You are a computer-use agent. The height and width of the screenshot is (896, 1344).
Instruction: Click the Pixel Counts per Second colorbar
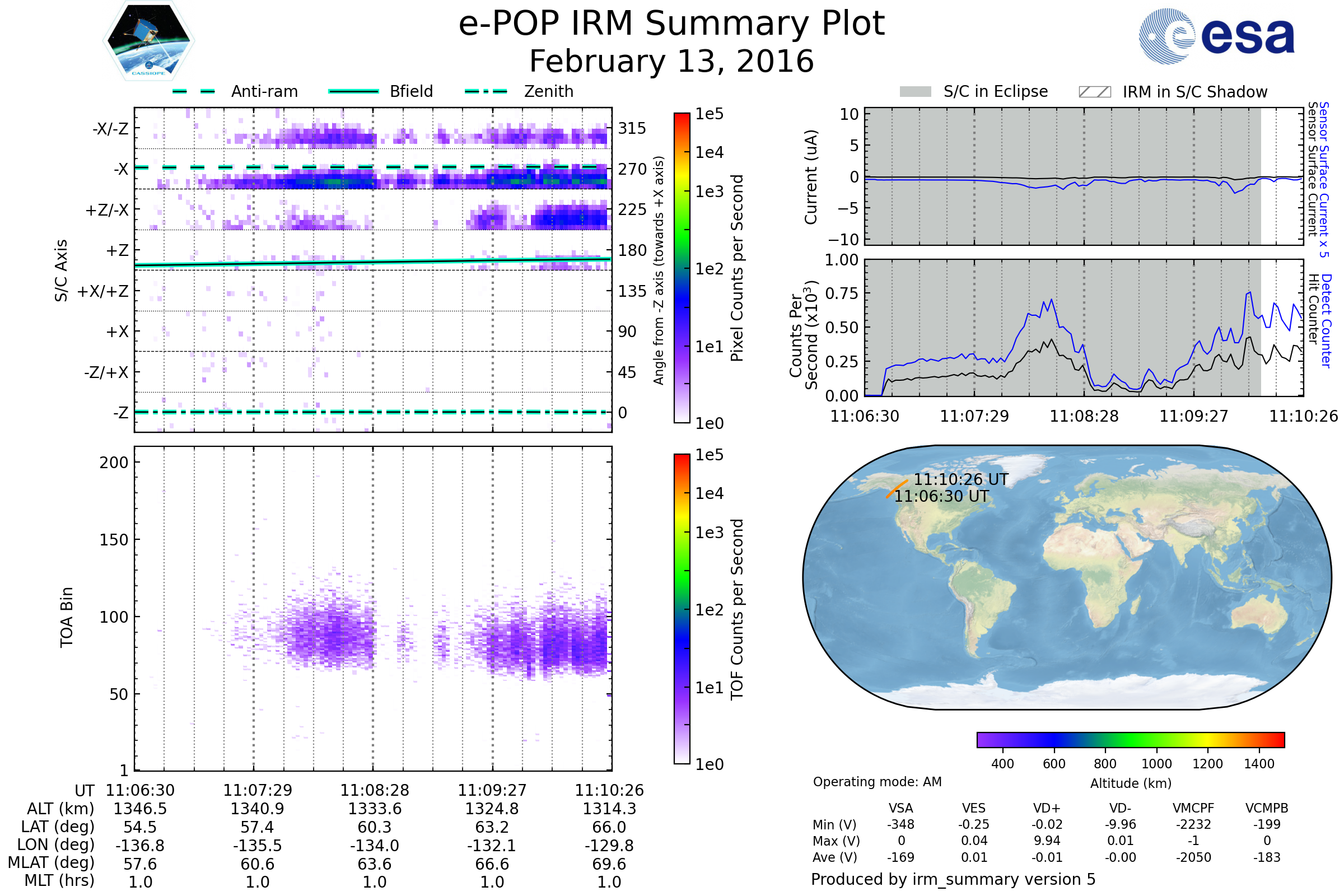click(x=682, y=268)
